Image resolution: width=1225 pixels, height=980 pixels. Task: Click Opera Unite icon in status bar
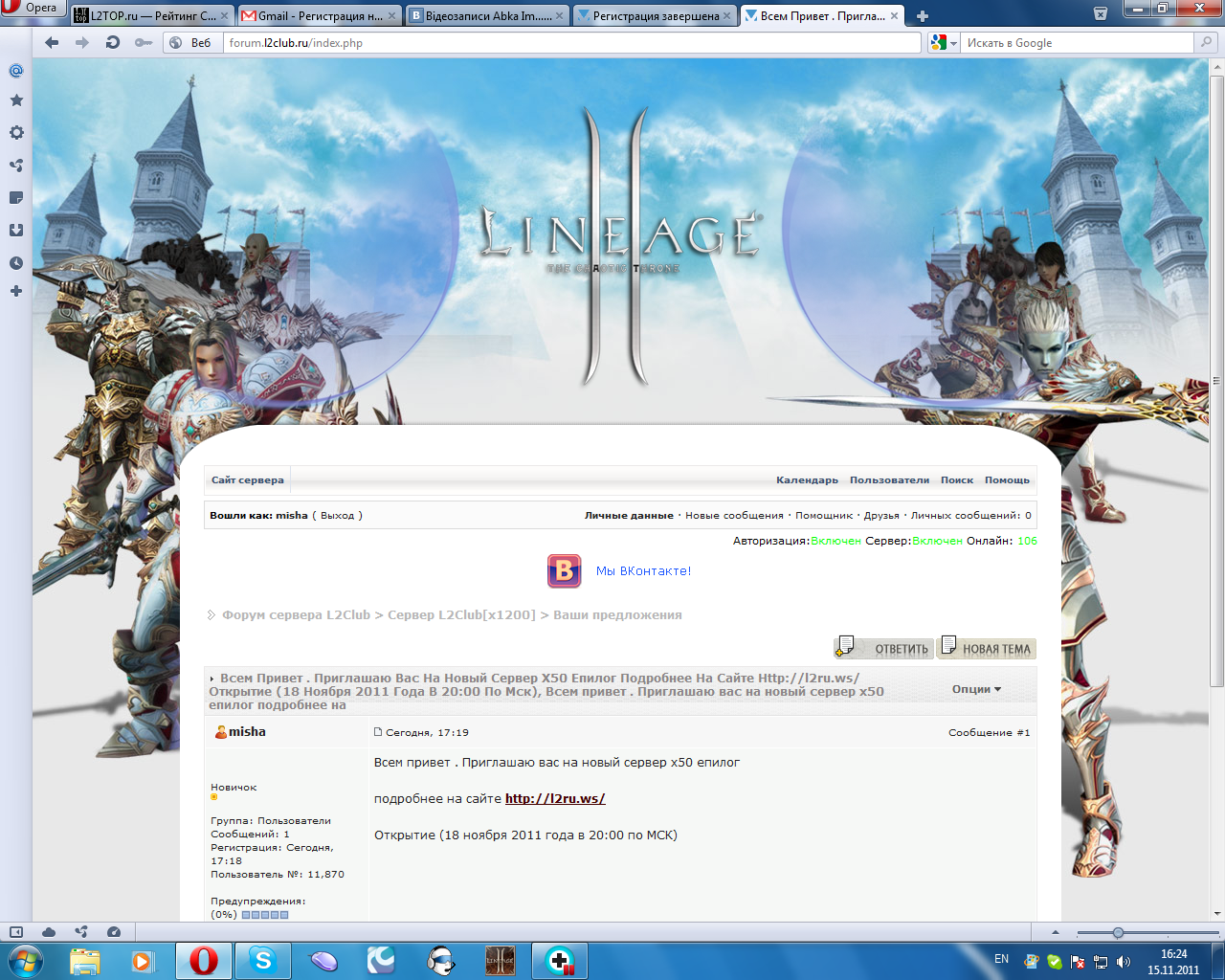(81, 931)
